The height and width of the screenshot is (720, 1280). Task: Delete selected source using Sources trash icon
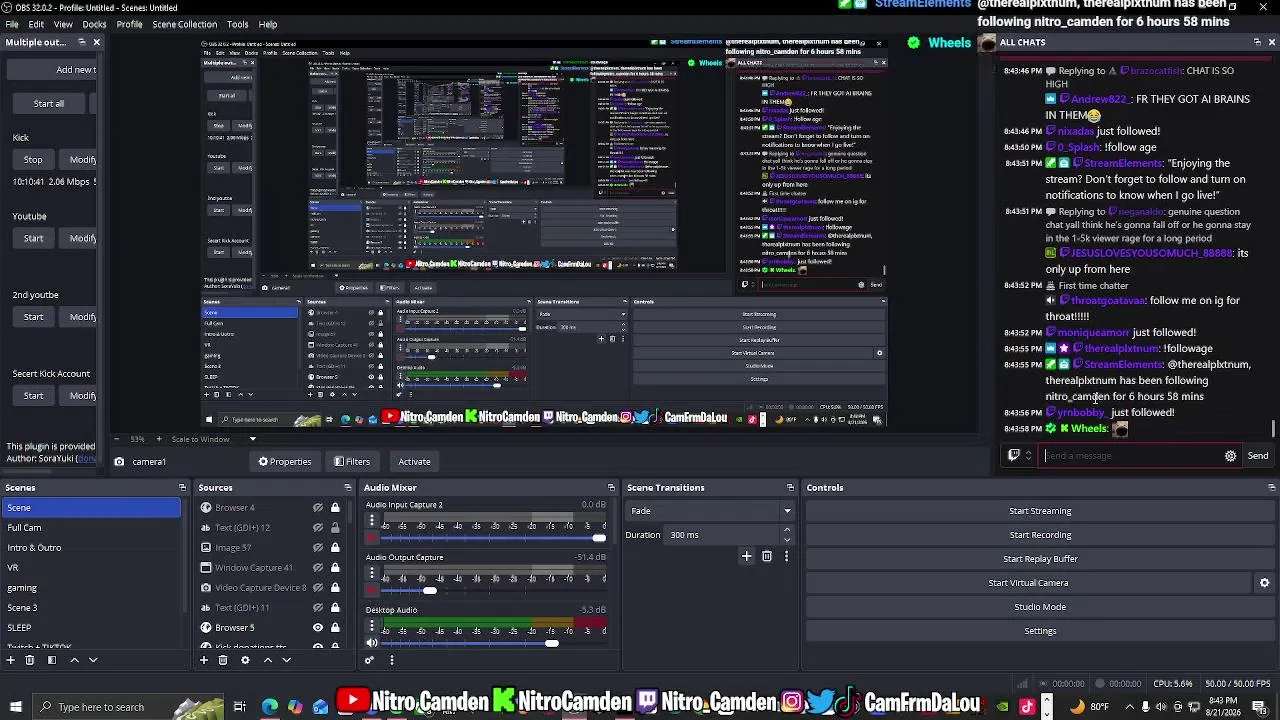[223, 660]
